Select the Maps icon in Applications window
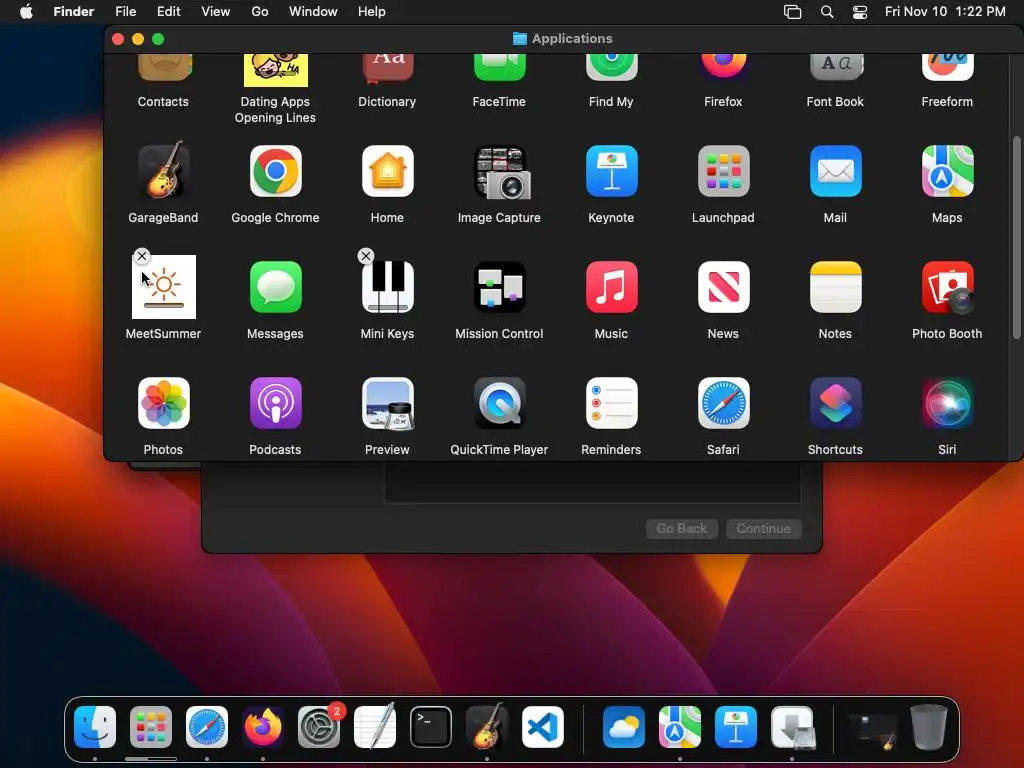 click(947, 171)
